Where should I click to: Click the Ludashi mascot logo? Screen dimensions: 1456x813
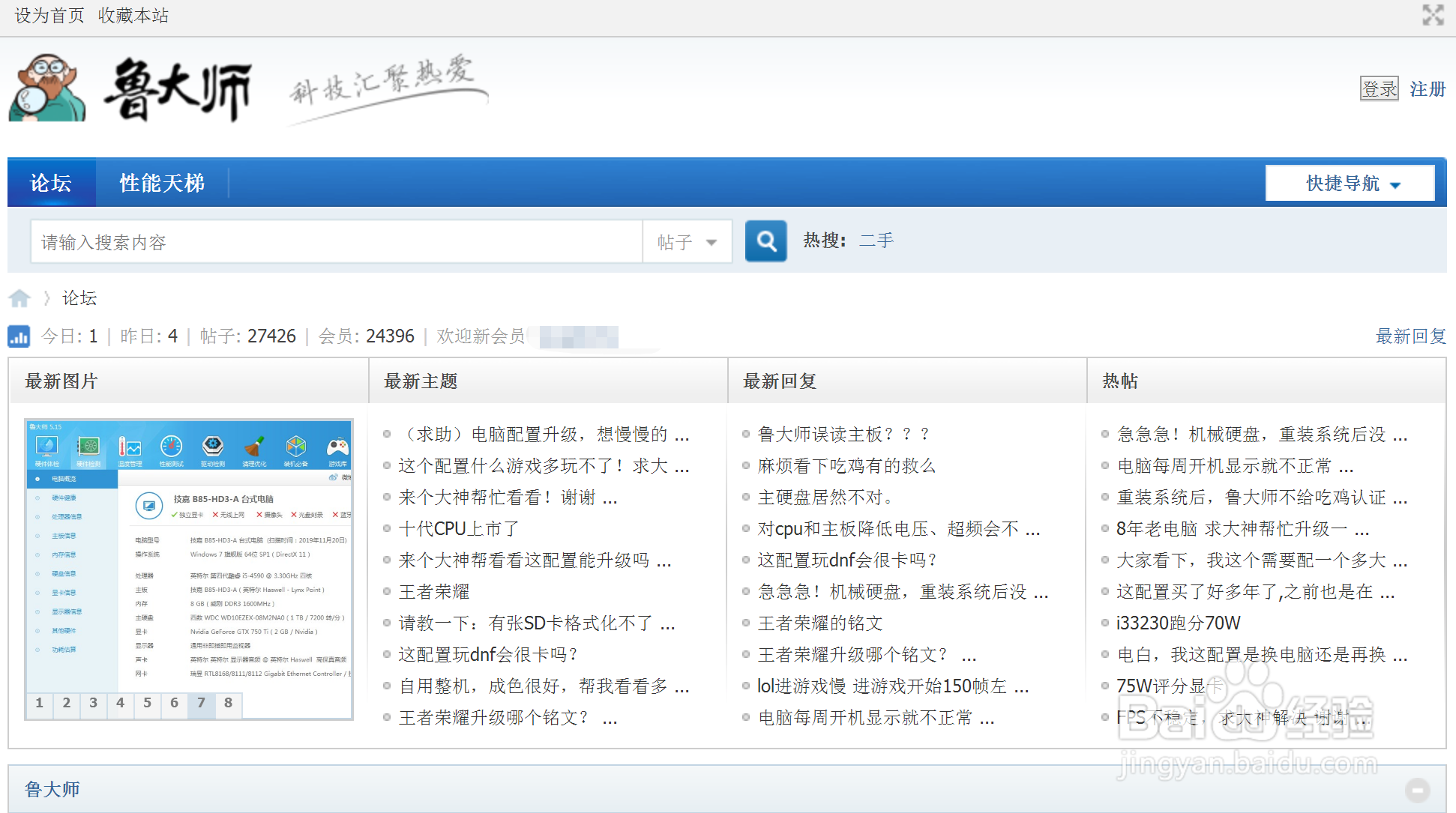[x=47, y=88]
